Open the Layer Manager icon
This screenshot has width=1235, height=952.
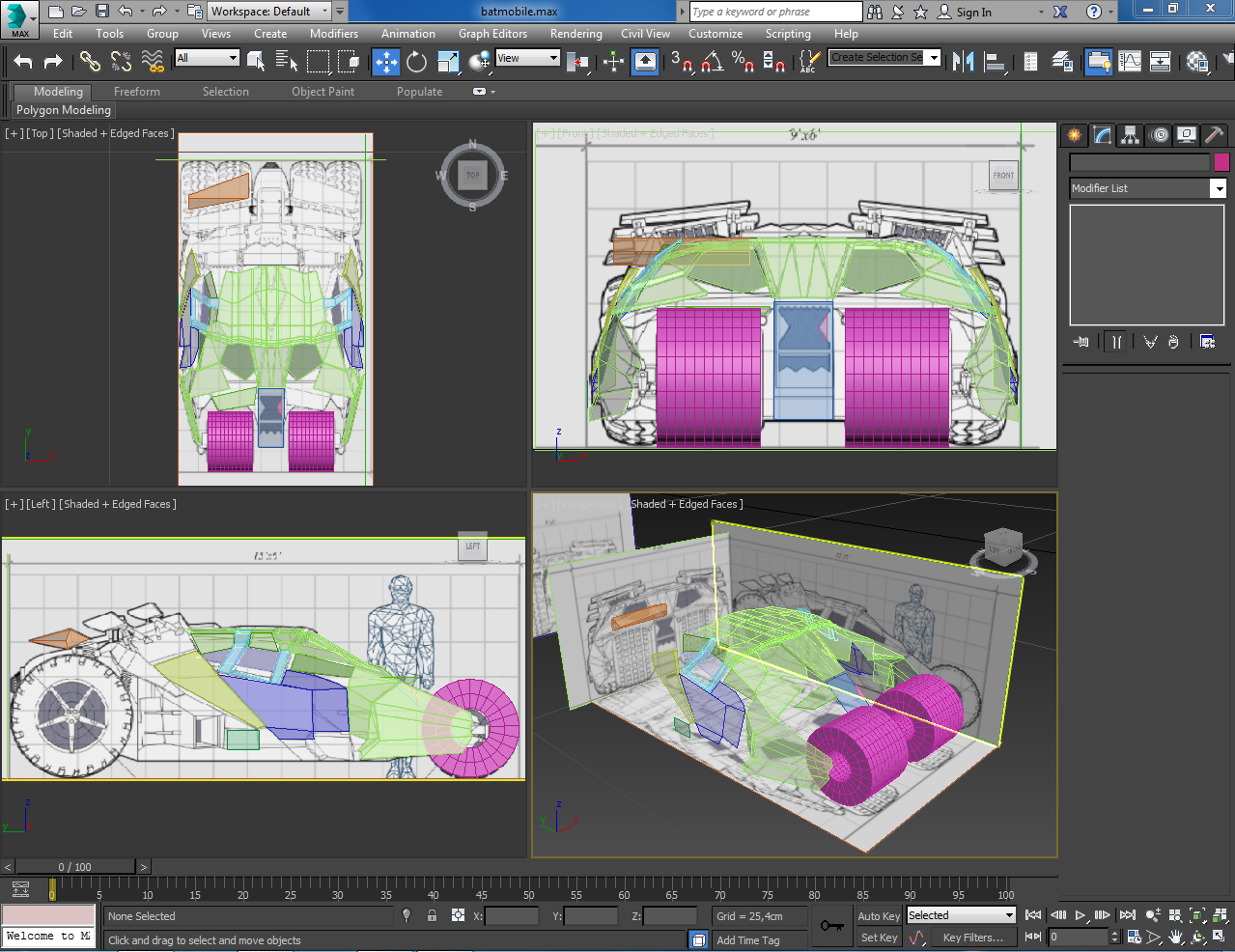tap(1062, 62)
